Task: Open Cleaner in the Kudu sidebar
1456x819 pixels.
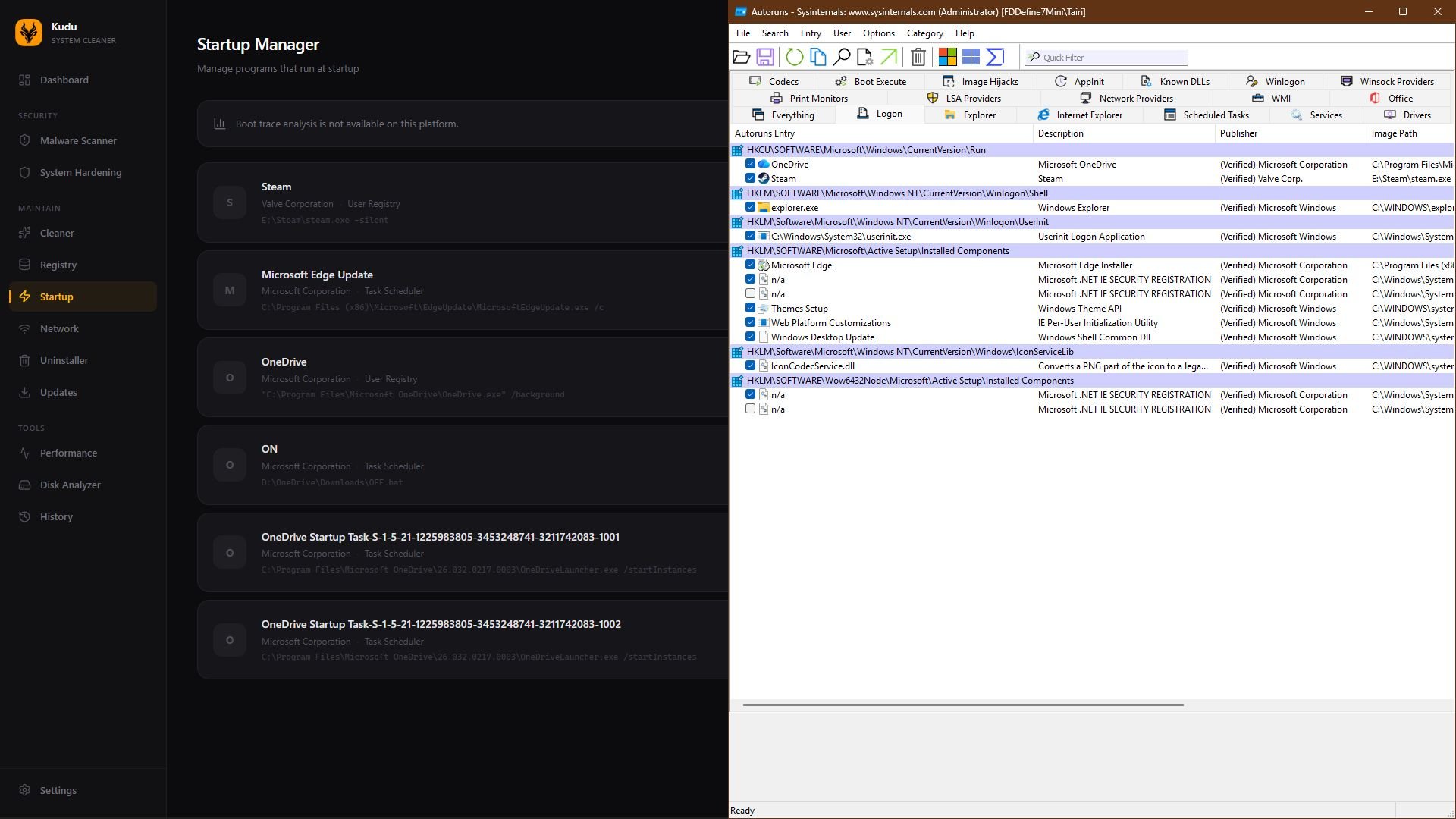Action: coord(83,233)
